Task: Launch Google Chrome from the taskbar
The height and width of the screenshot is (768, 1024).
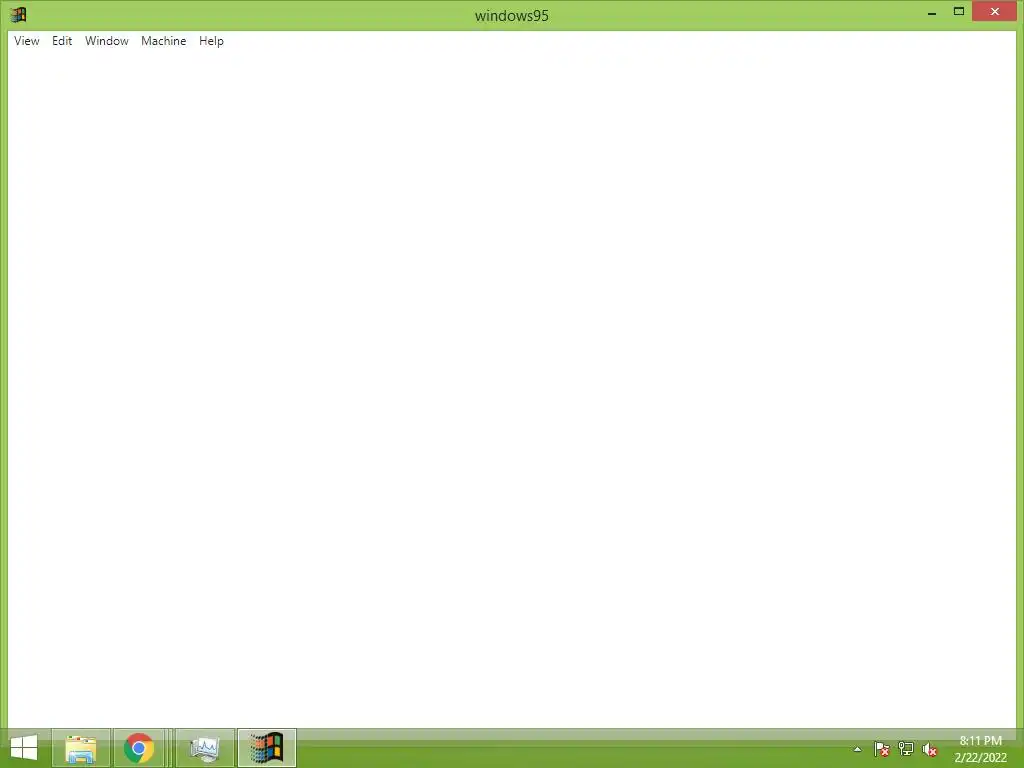Action: point(138,748)
